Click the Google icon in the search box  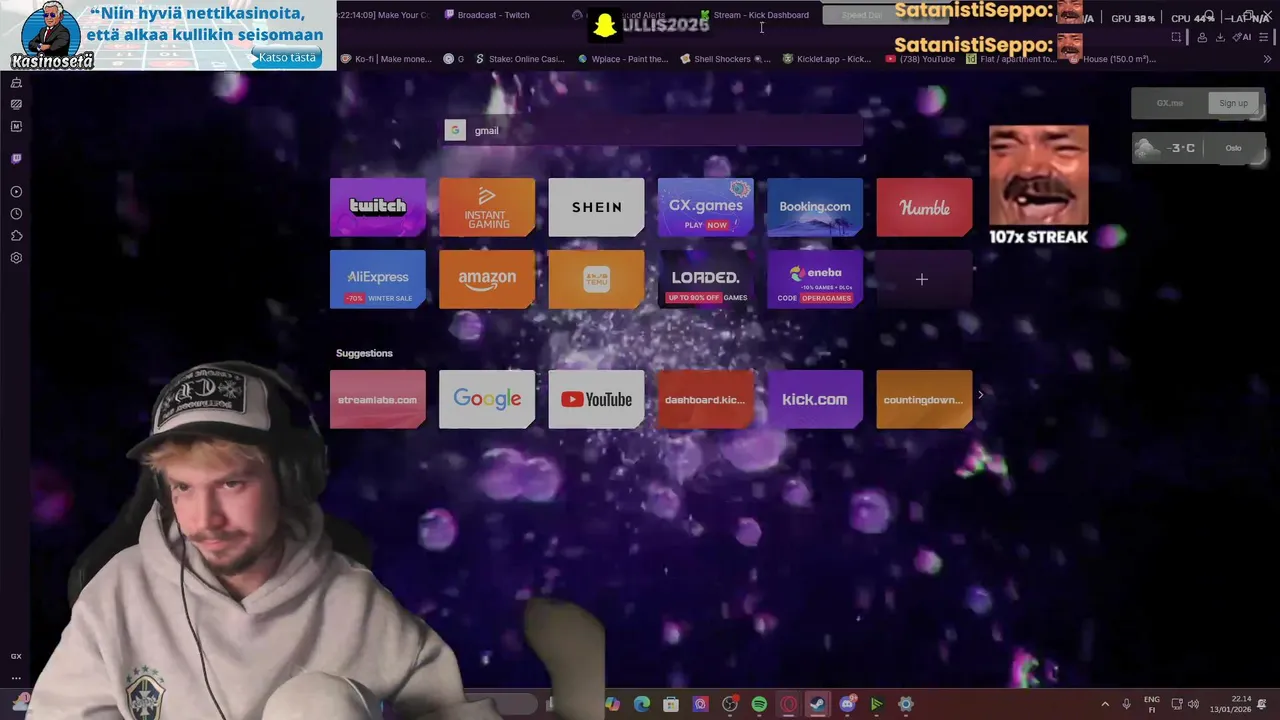pos(455,131)
